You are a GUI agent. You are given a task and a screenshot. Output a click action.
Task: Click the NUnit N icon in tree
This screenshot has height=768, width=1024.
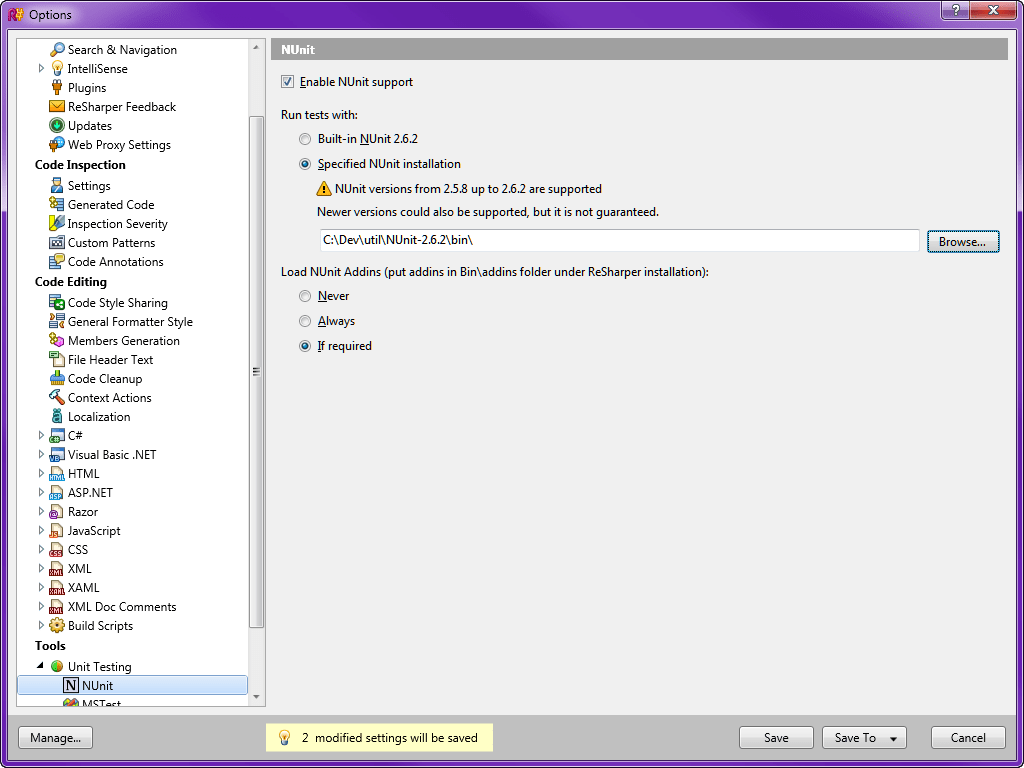pyautogui.click(x=71, y=685)
